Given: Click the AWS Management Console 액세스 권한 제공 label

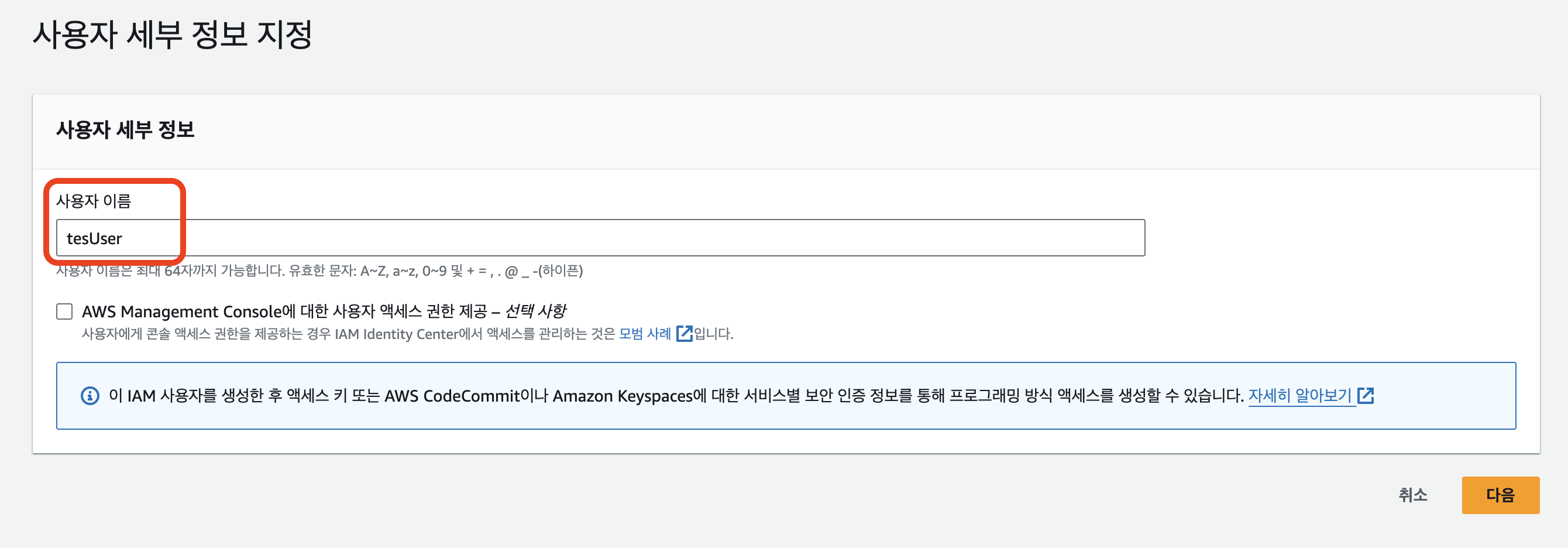Looking at the screenshot, I should (284, 311).
